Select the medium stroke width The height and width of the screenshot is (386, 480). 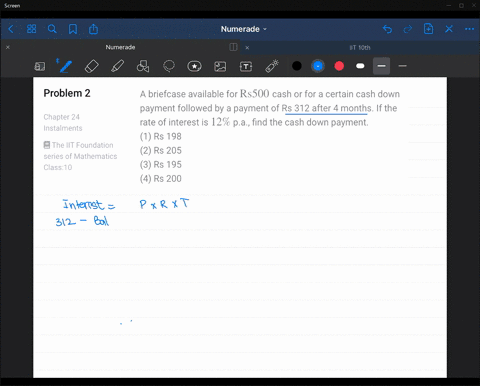pyautogui.click(x=381, y=66)
